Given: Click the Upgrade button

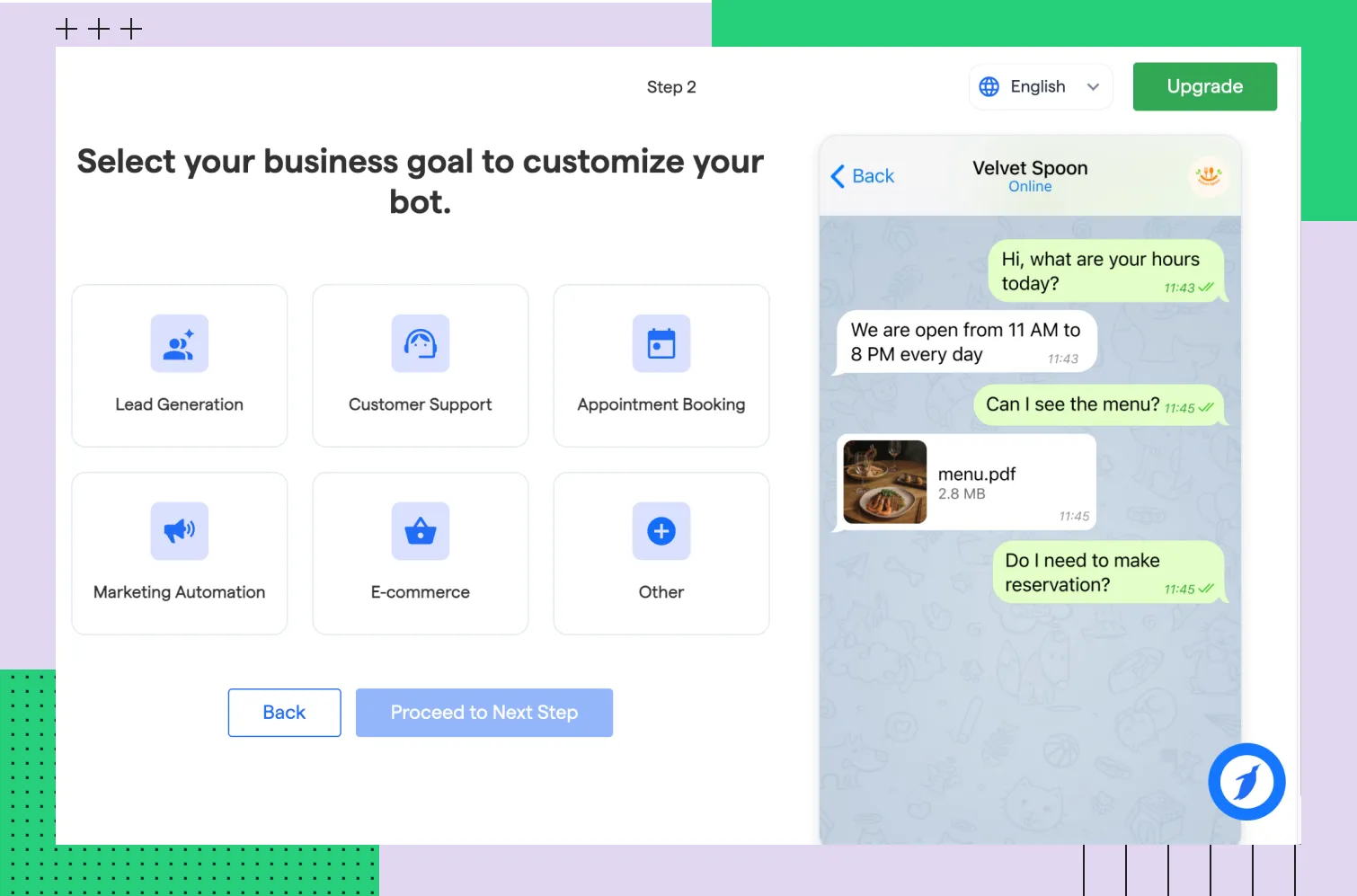Looking at the screenshot, I should (x=1204, y=86).
